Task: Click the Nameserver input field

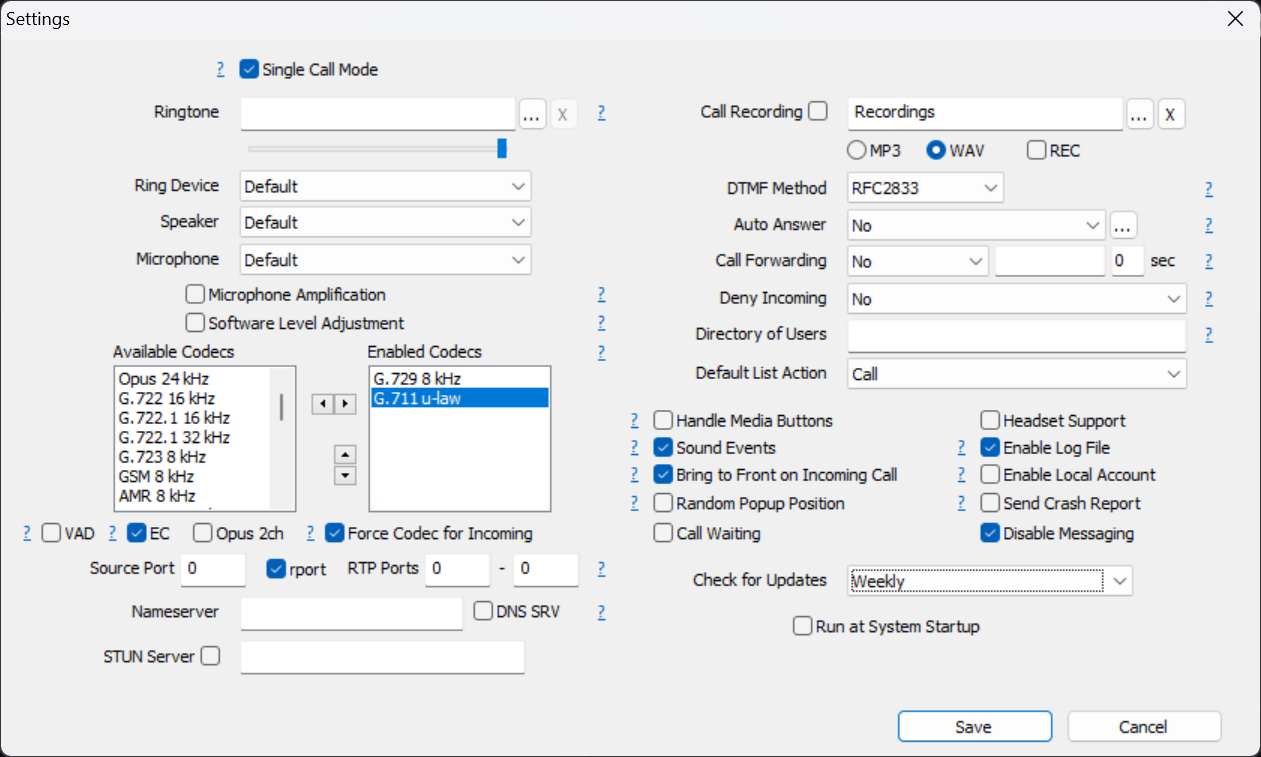Action: 350,611
